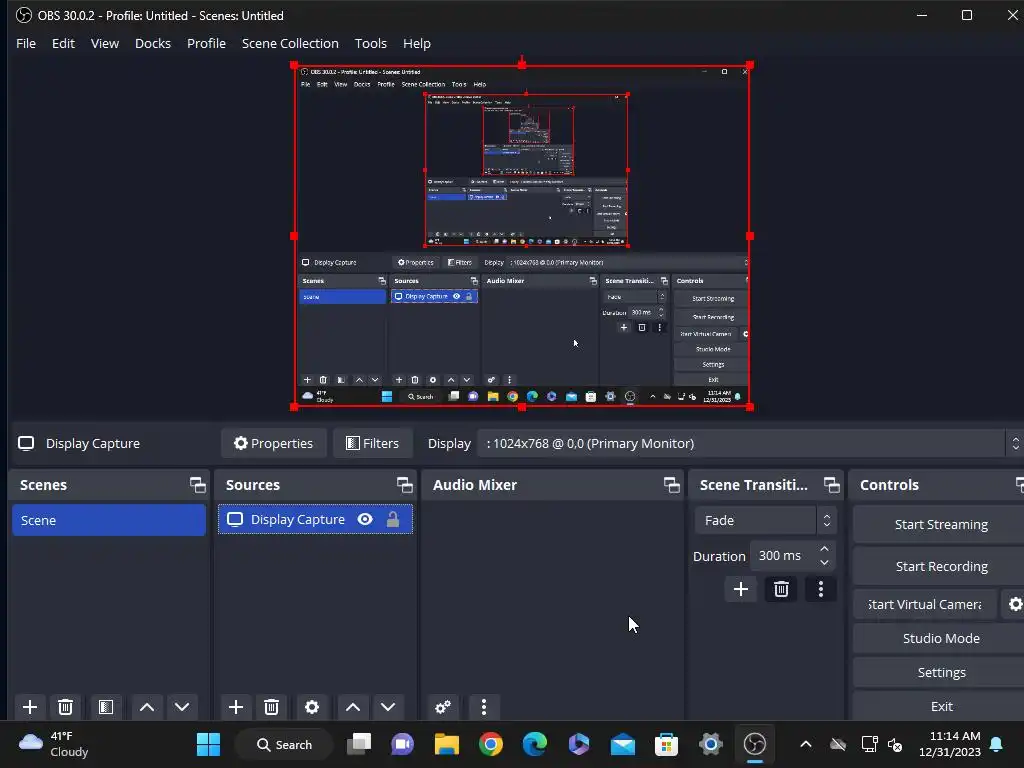Open scene filters icon in Scenes dock
Image resolution: width=1024 pixels, height=768 pixels.
click(106, 707)
